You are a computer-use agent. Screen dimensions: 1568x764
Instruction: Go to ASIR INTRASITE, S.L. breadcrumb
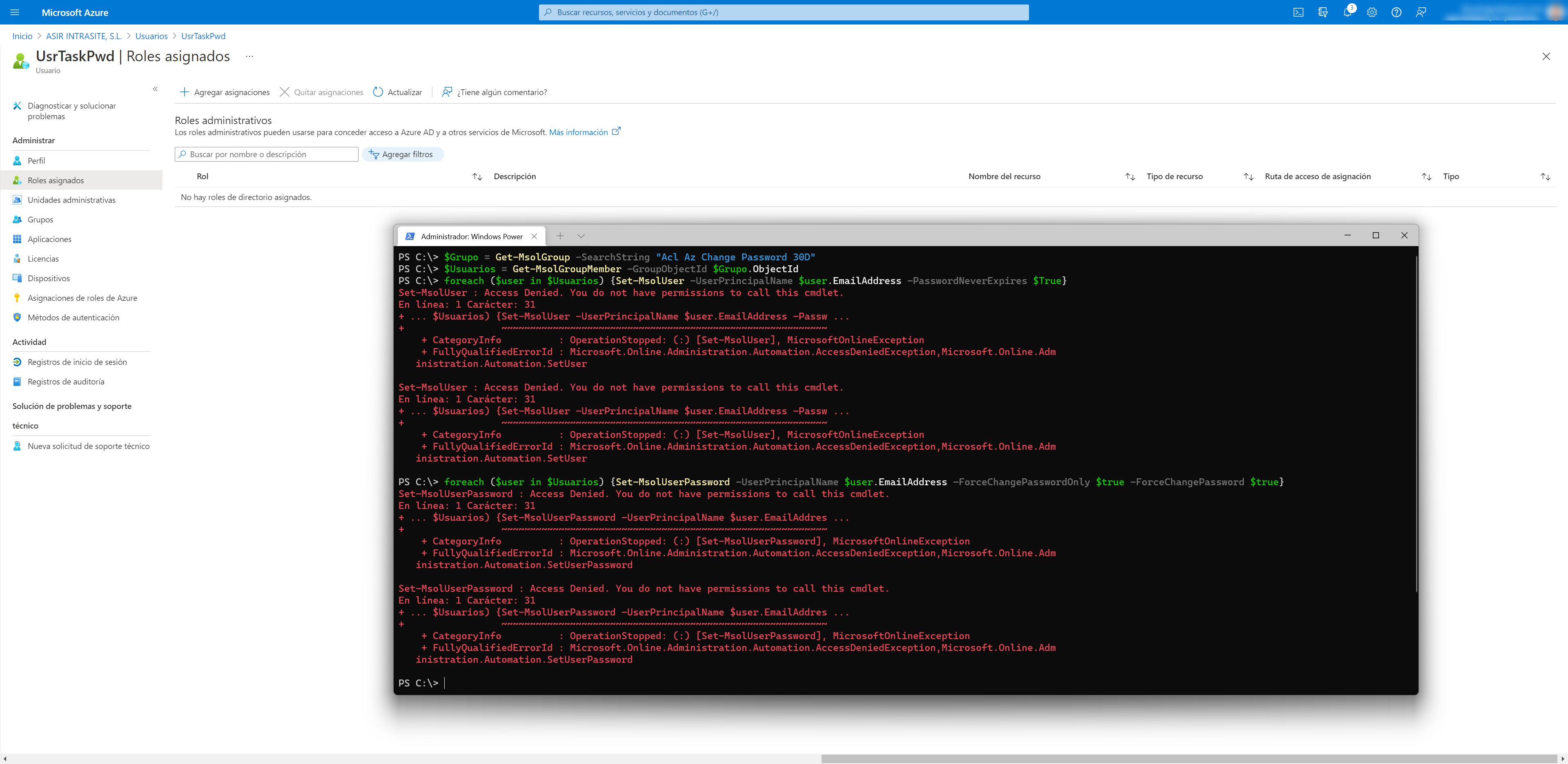click(84, 36)
